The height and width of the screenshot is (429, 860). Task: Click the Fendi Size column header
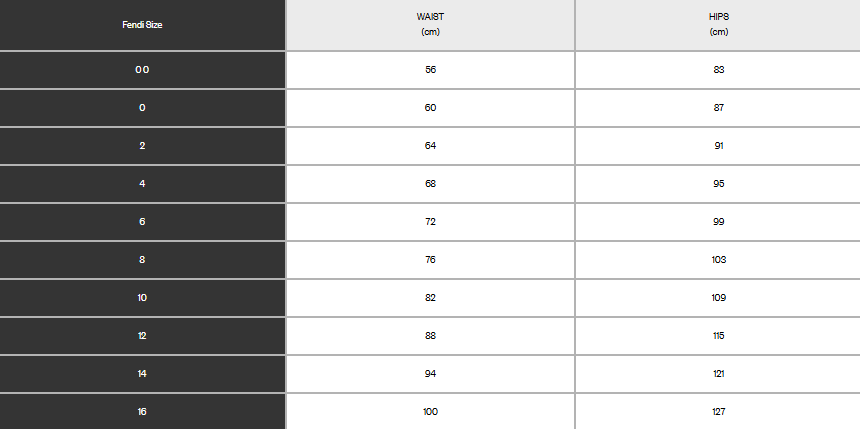(x=142, y=25)
